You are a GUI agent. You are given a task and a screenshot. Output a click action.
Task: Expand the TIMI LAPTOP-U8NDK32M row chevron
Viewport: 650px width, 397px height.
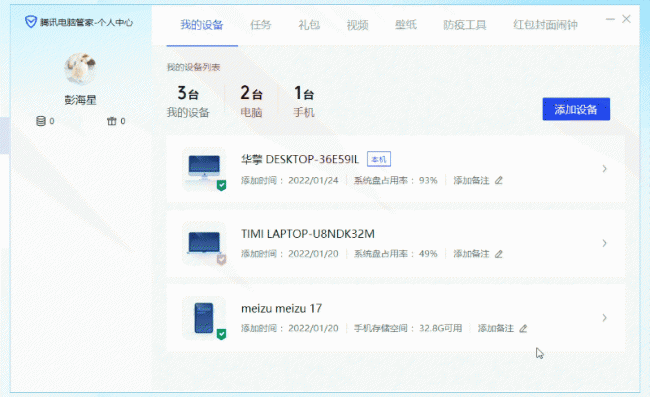point(604,243)
